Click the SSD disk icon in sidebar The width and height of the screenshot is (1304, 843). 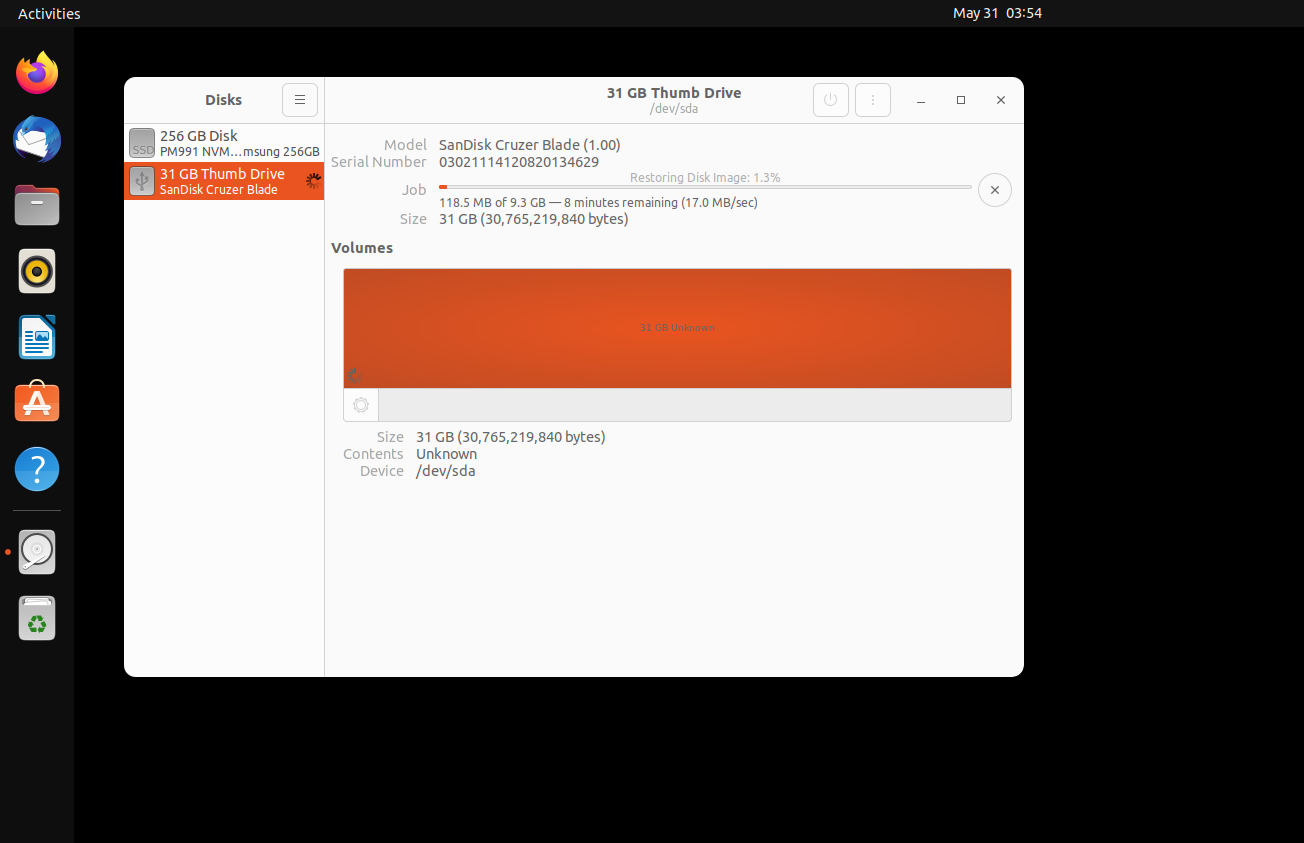[143, 143]
